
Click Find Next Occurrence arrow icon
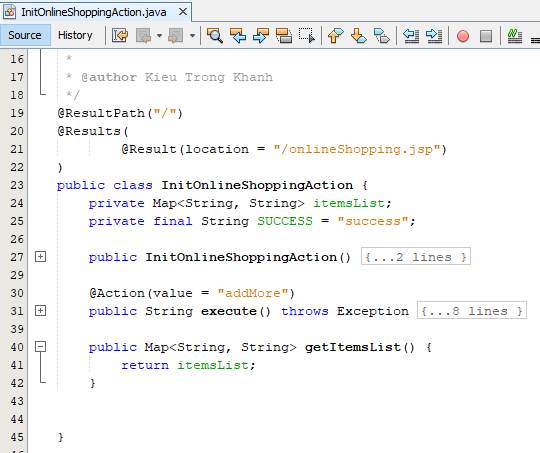tap(261, 35)
